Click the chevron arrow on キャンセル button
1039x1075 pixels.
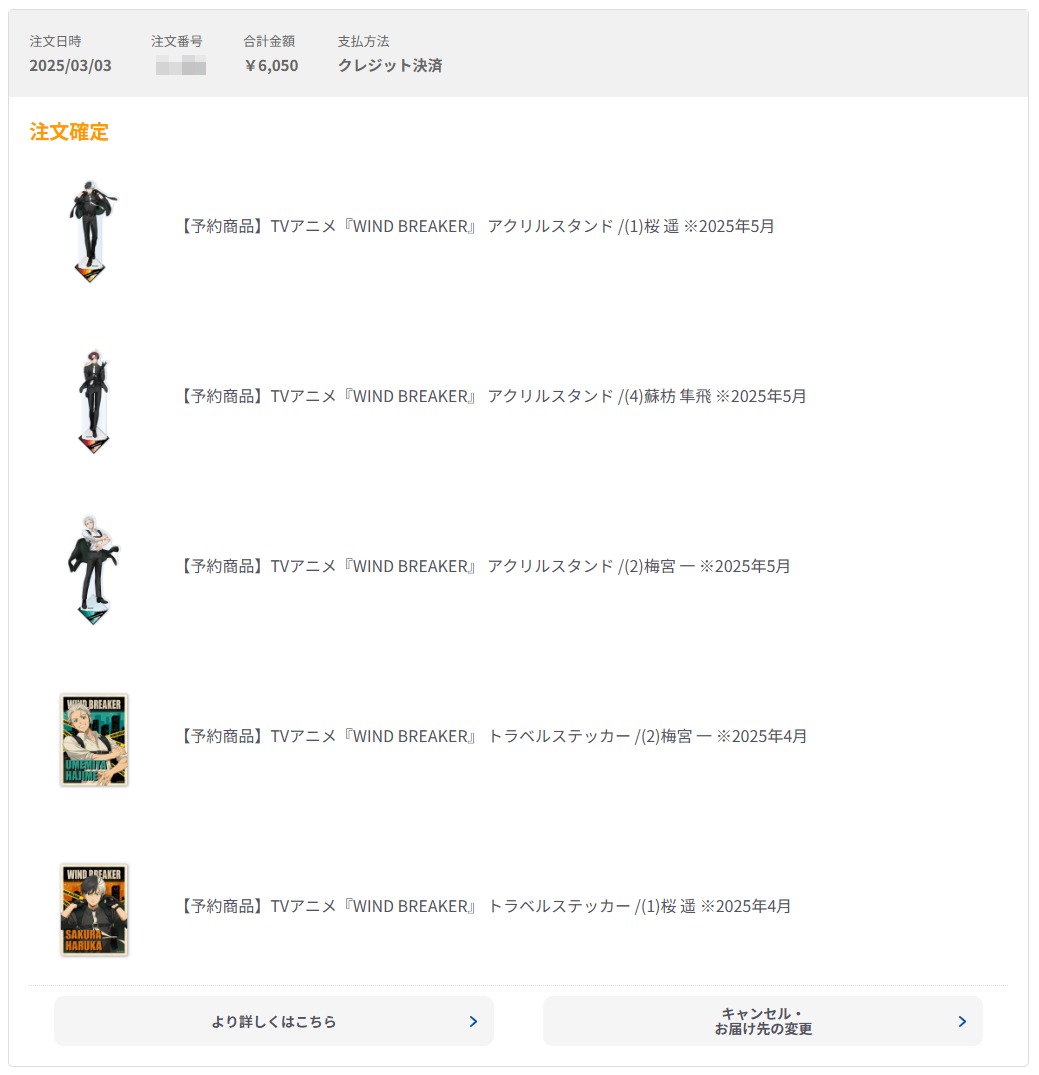962,1022
